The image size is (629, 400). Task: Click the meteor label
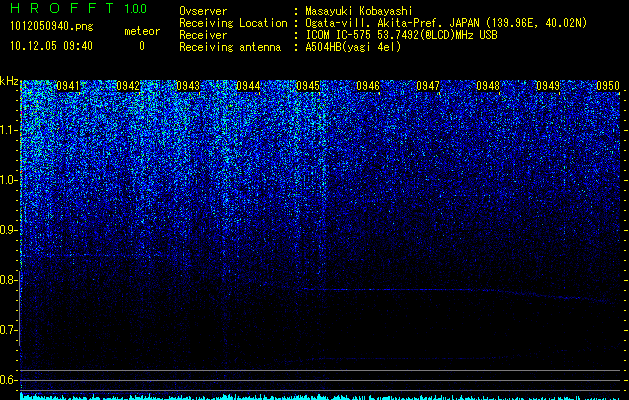(x=142, y=31)
